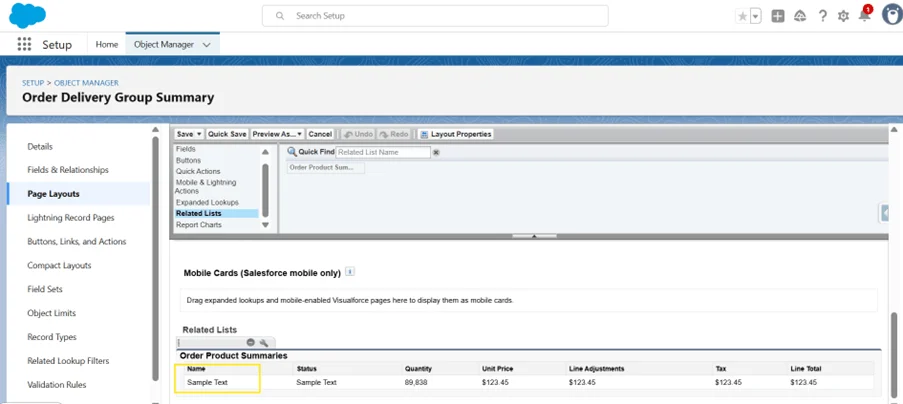The width and height of the screenshot is (903, 404).
Task: Open Layout Properties
Action: (456, 134)
